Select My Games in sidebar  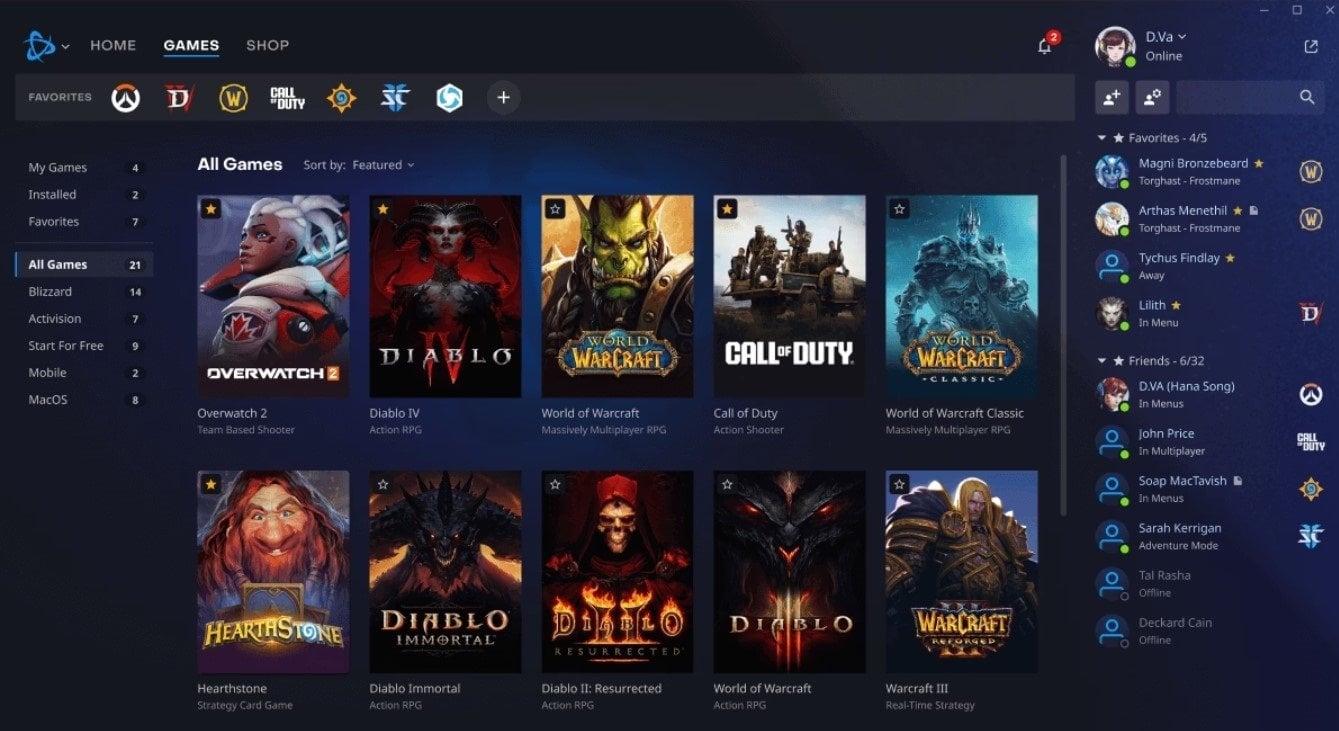(x=84, y=168)
